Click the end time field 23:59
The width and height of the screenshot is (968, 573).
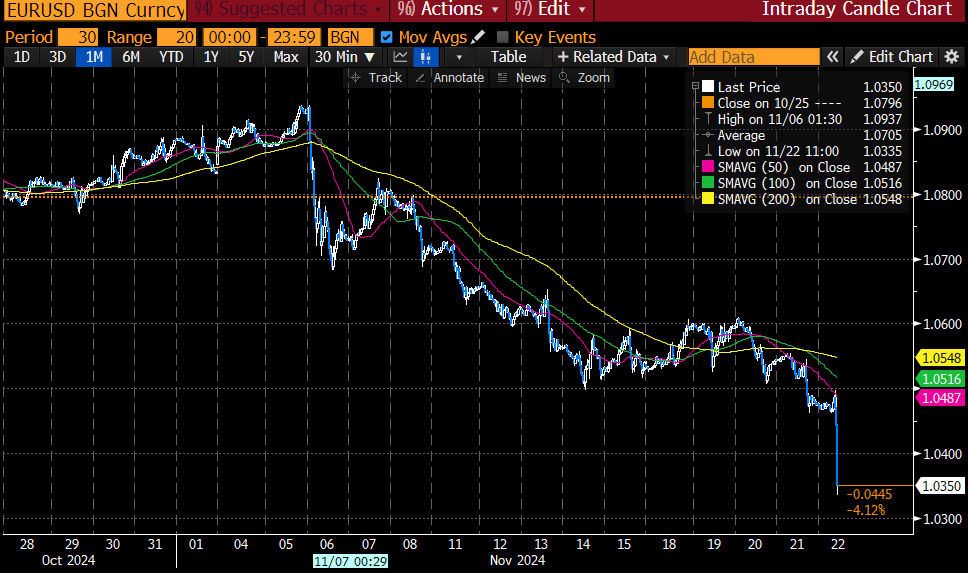[x=295, y=37]
